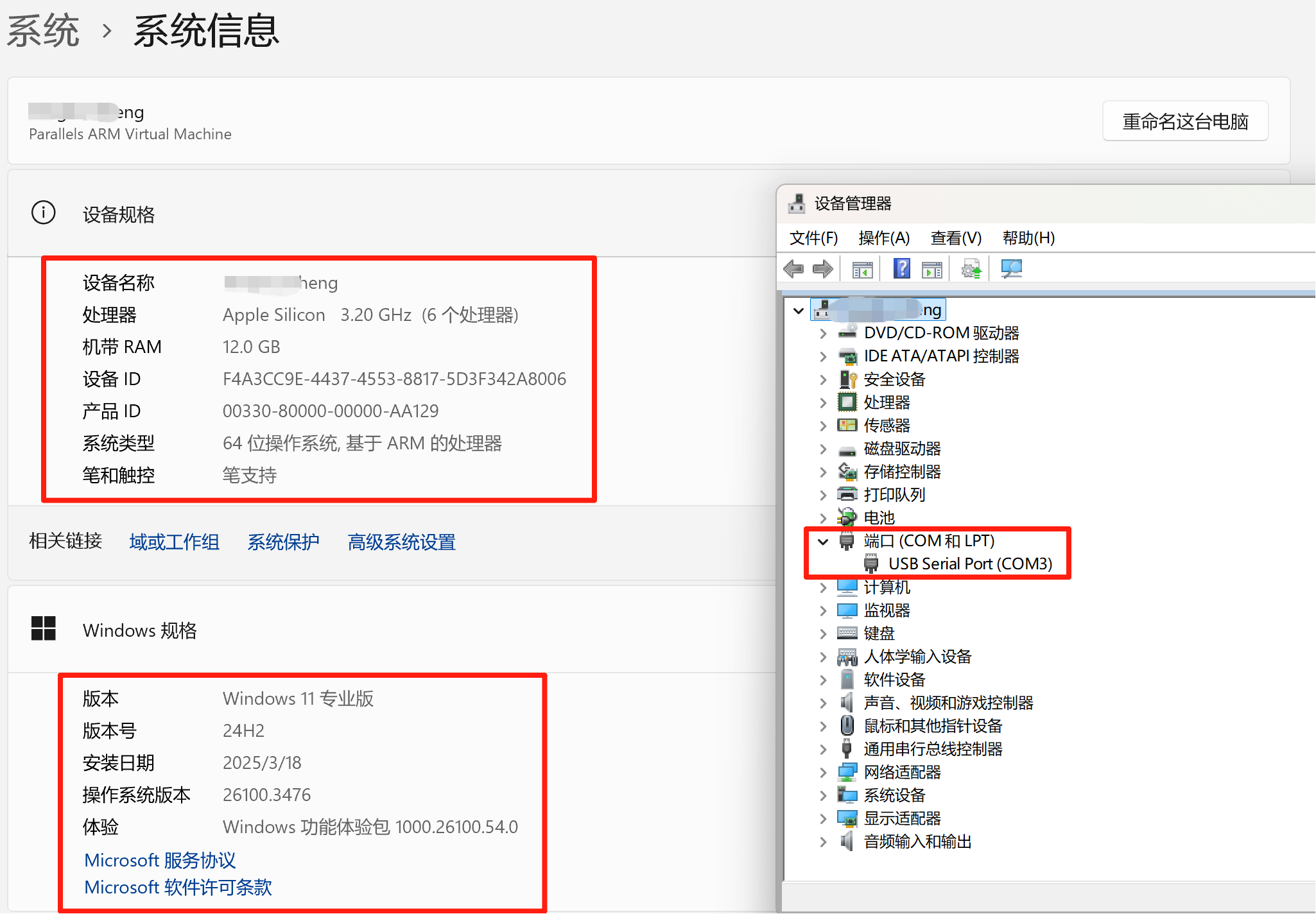This screenshot has width=1316, height=914.
Task: Click the Update driver toolbar icon
Action: coord(971,268)
